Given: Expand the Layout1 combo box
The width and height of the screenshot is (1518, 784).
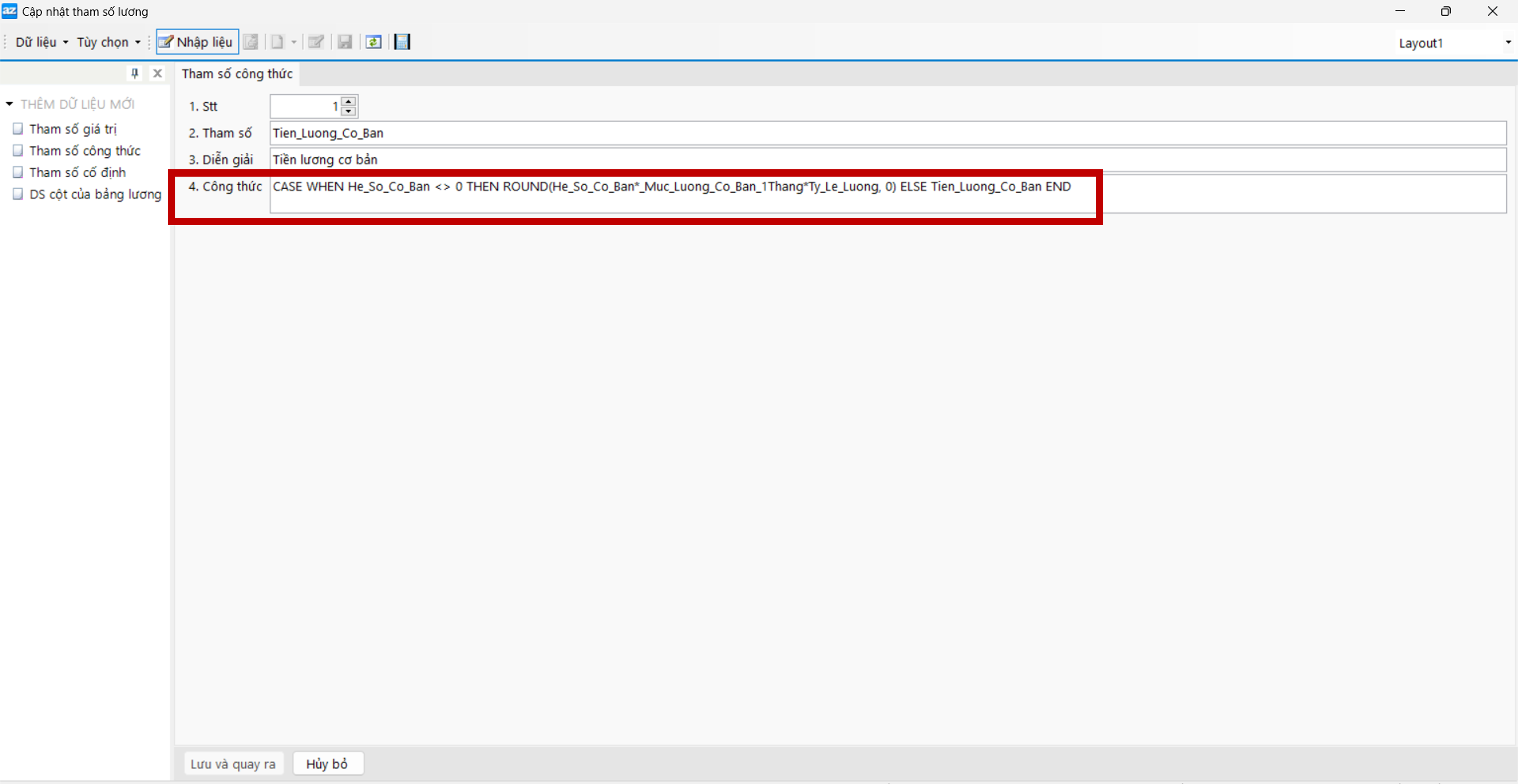Looking at the screenshot, I should [1507, 42].
